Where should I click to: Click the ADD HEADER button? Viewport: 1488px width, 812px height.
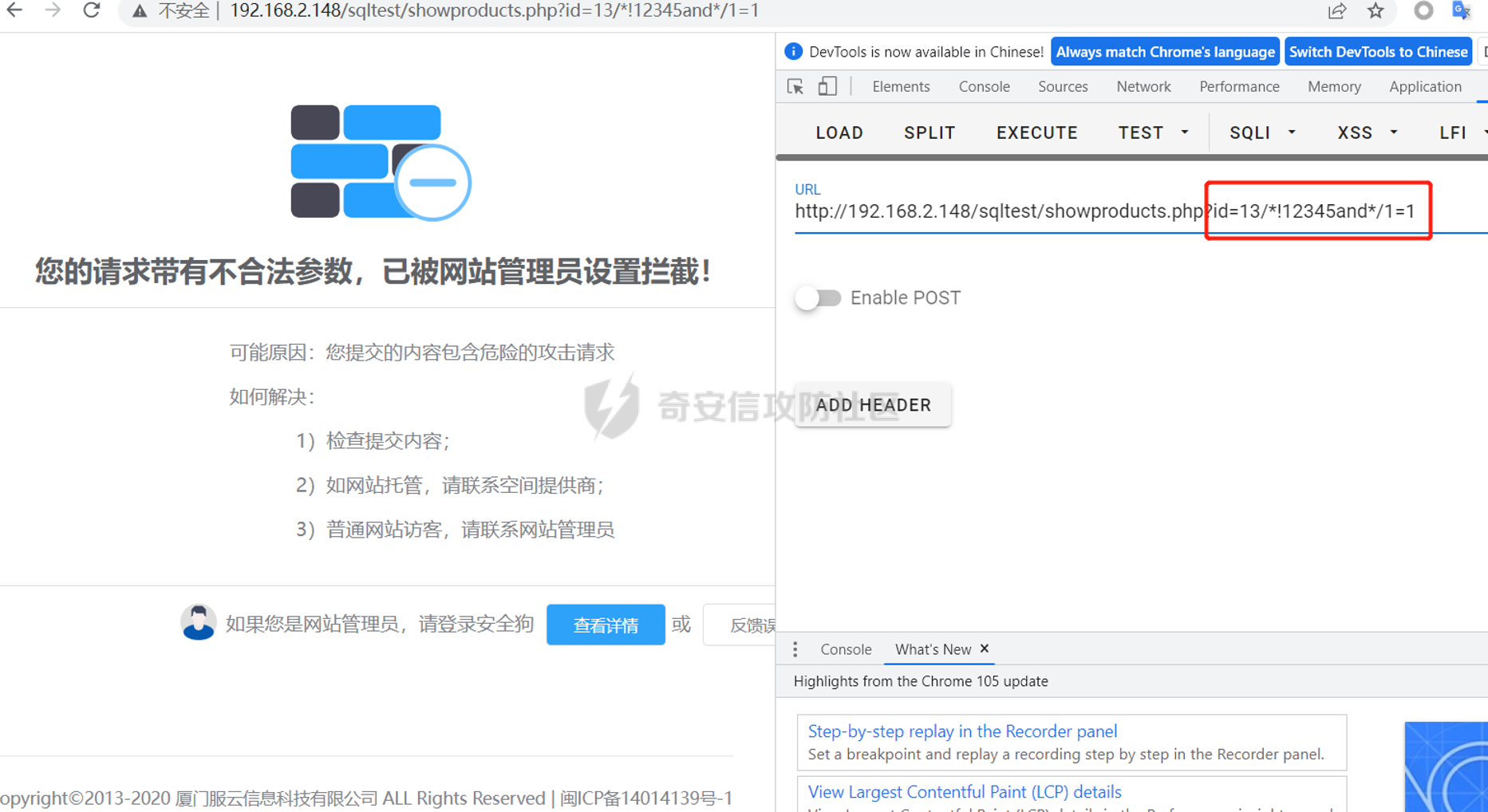click(x=873, y=405)
